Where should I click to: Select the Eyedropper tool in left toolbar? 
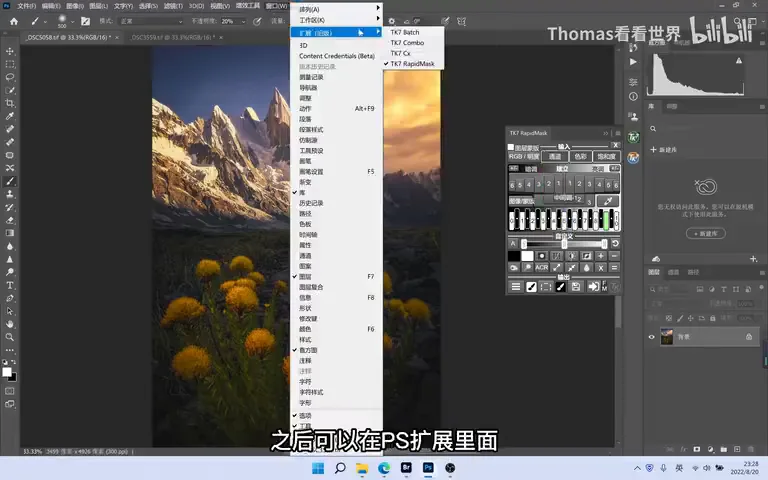click(x=10, y=116)
